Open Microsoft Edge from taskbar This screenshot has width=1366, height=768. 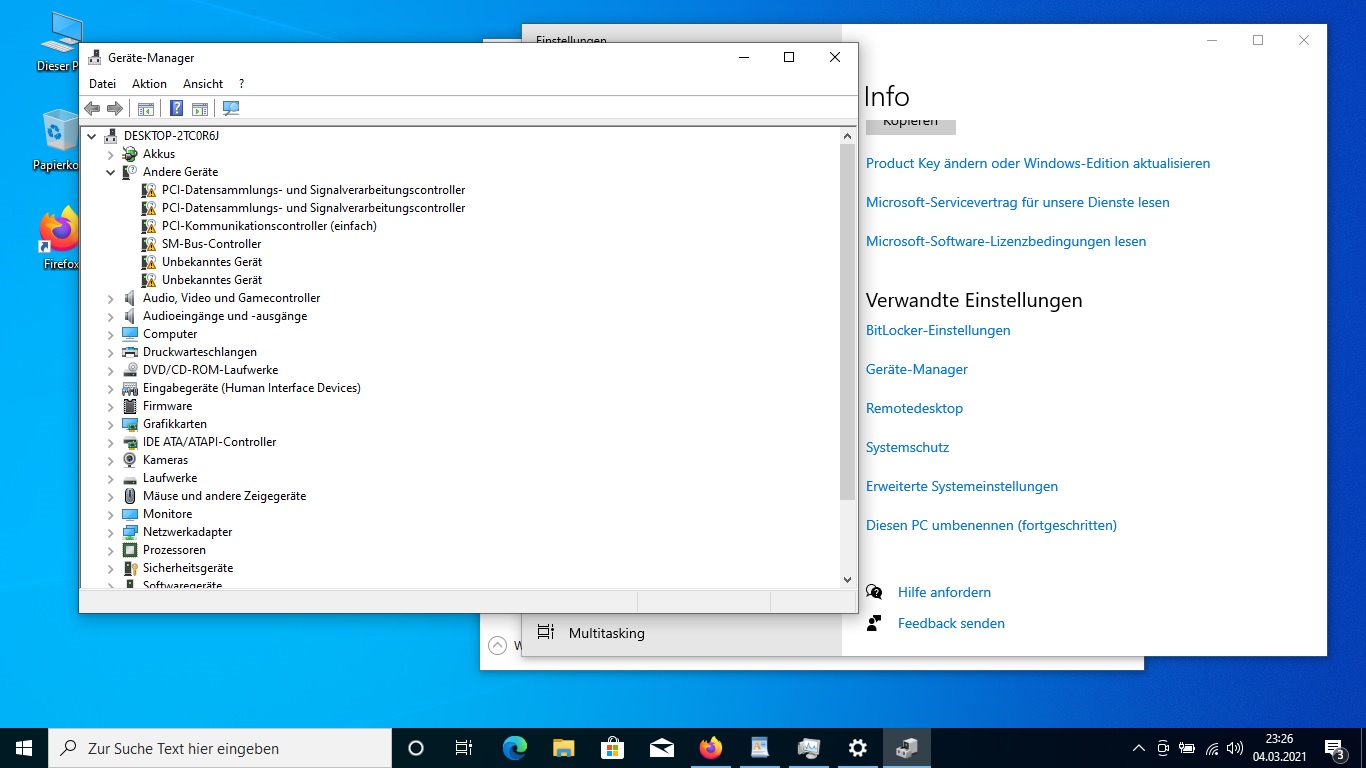coord(515,748)
